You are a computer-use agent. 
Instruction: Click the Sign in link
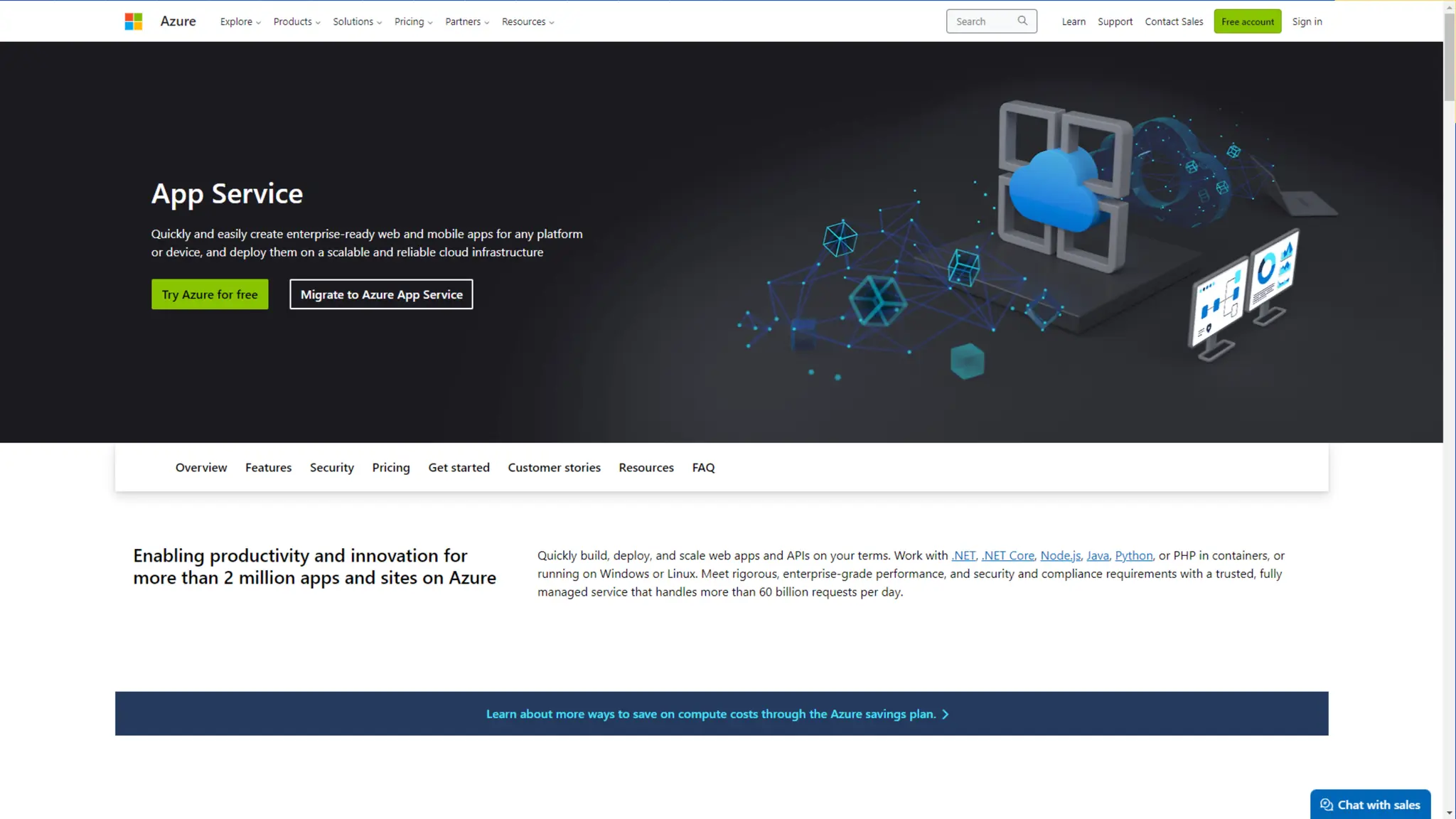pyautogui.click(x=1307, y=21)
